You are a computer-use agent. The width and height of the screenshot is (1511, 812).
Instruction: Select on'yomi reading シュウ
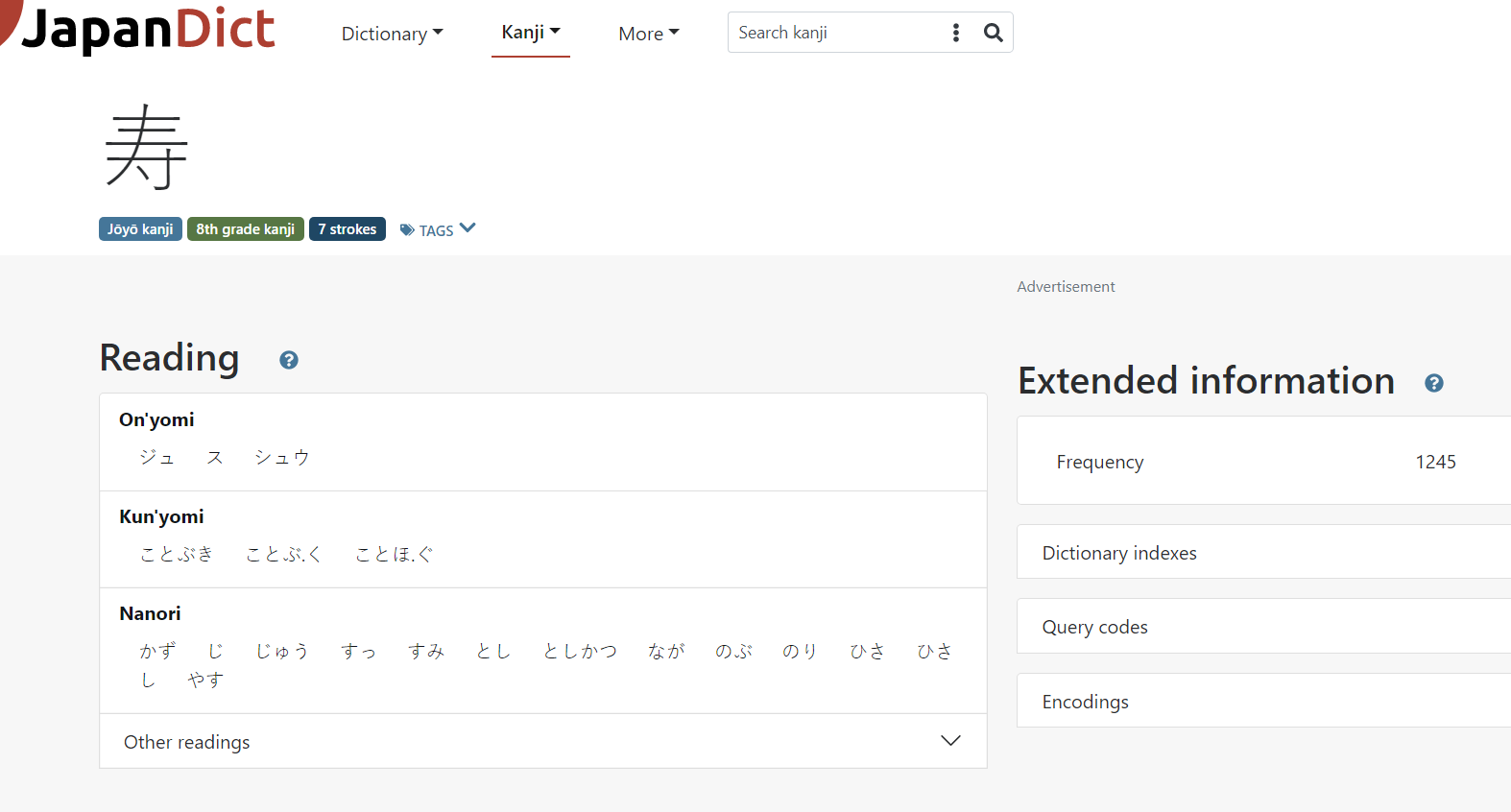pos(282,458)
